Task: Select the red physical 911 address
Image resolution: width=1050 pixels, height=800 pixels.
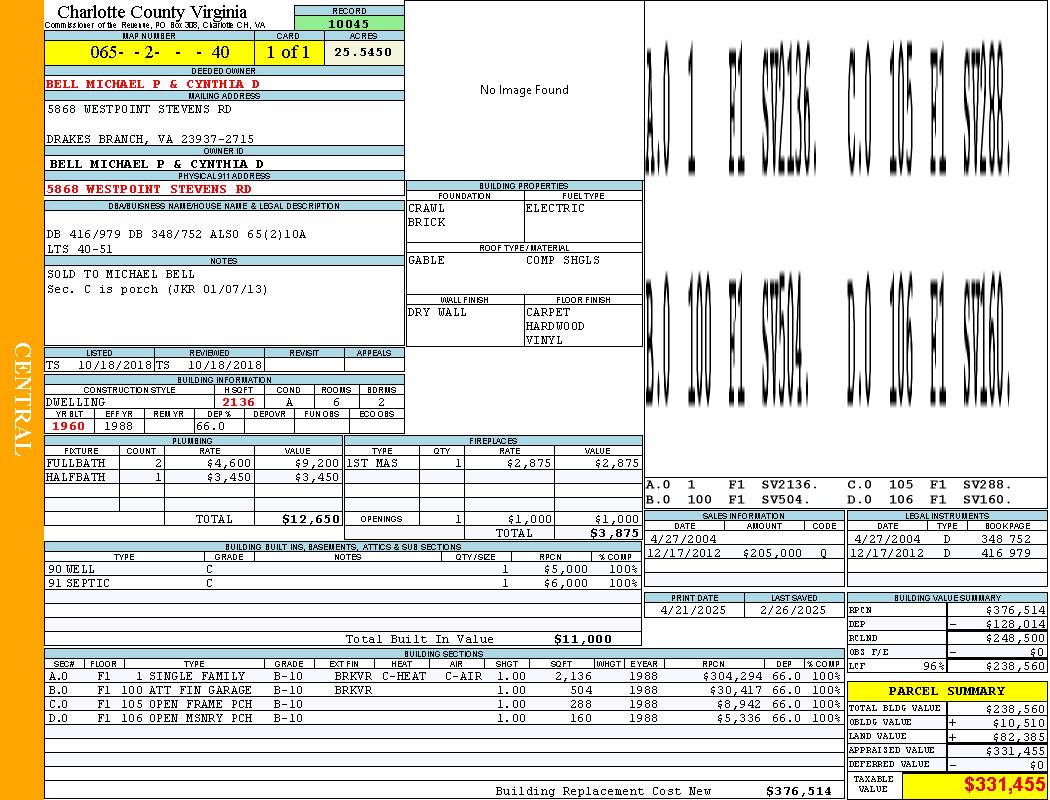Action: (x=149, y=189)
